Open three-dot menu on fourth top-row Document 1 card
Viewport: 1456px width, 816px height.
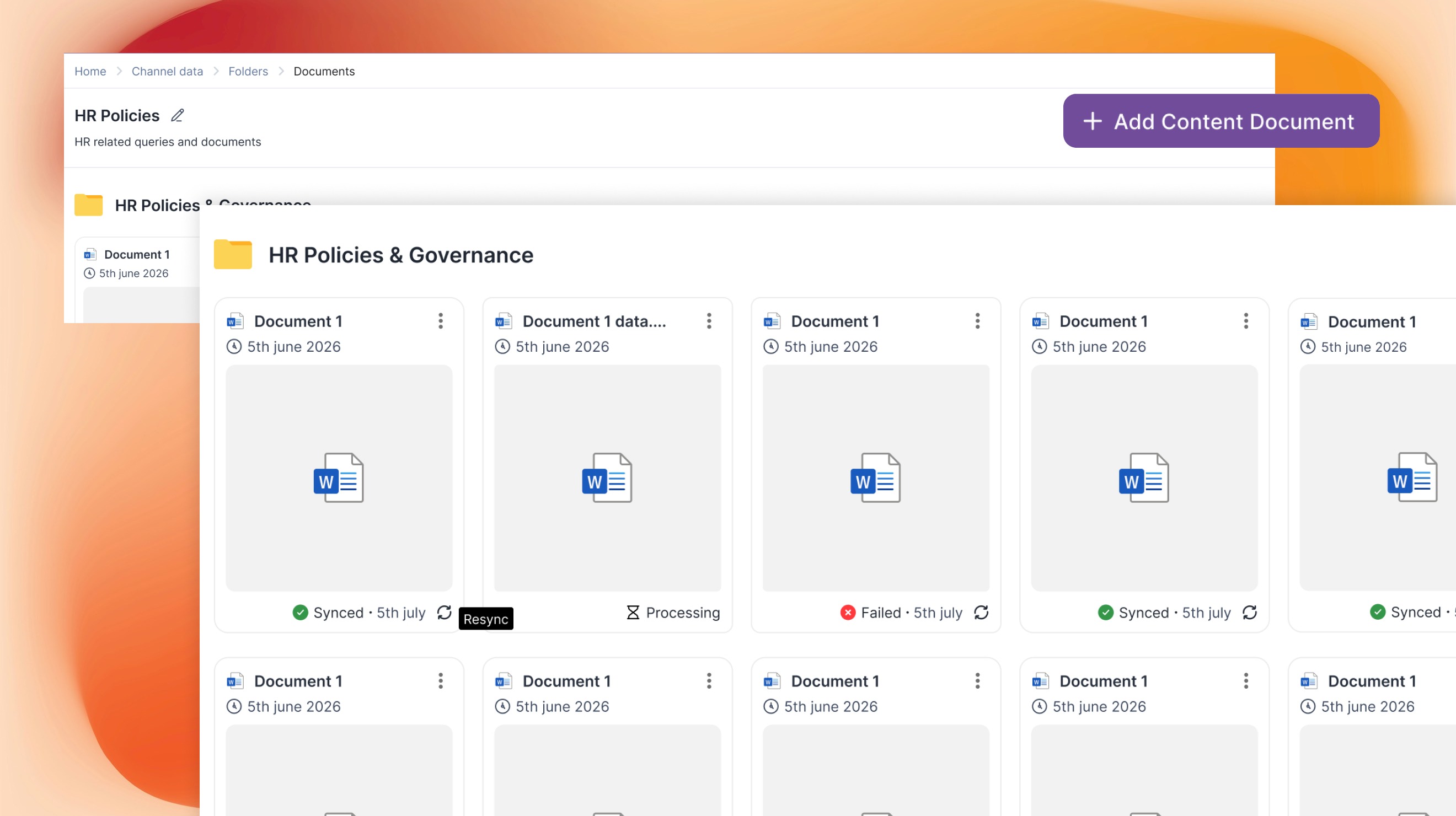click(1246, 321)
